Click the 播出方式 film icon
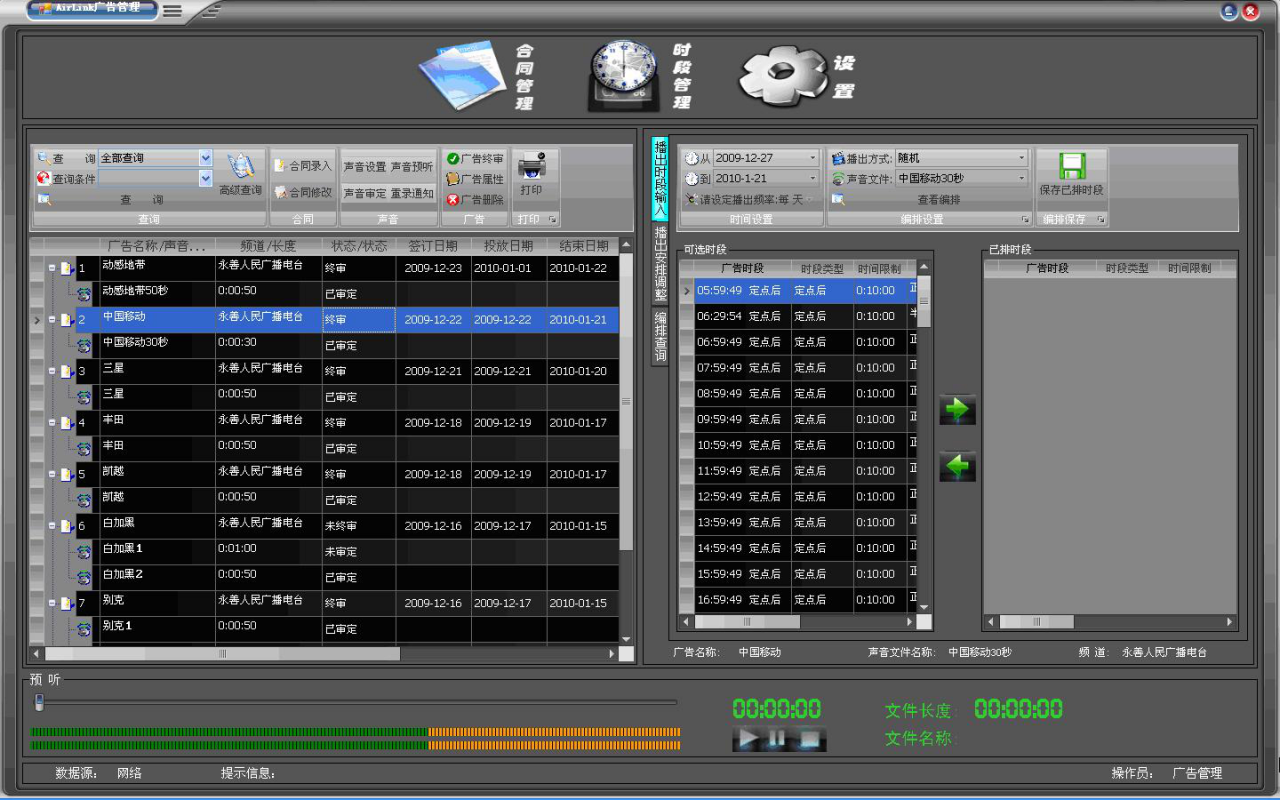 point(838,158)
